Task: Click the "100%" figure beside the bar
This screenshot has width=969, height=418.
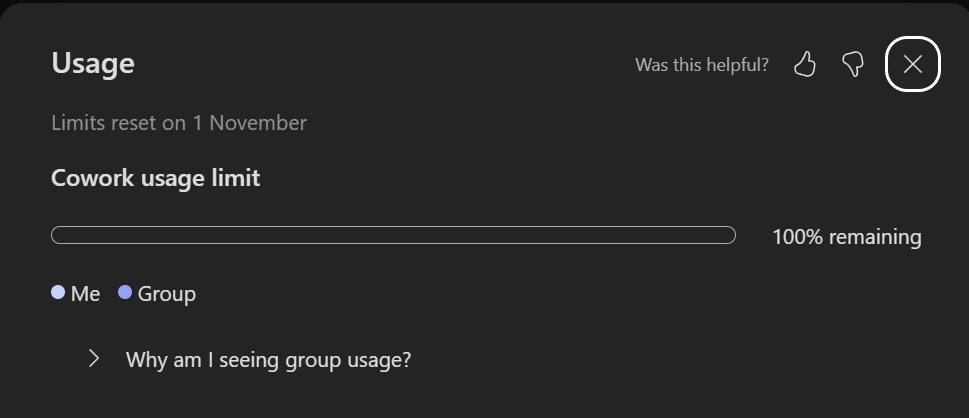Action: tap(798, 237)
